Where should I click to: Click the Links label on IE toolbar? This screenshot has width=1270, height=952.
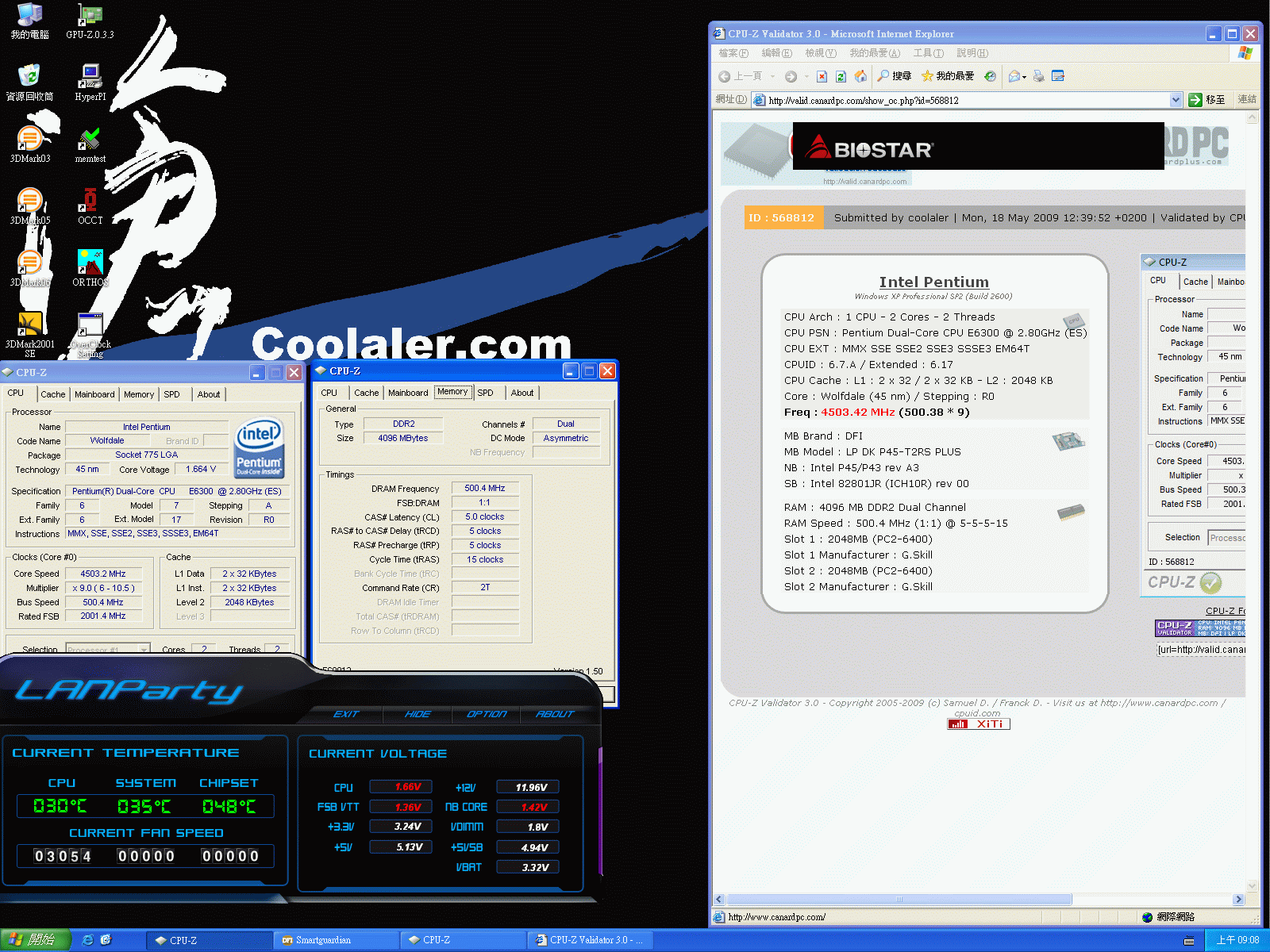1247,100
